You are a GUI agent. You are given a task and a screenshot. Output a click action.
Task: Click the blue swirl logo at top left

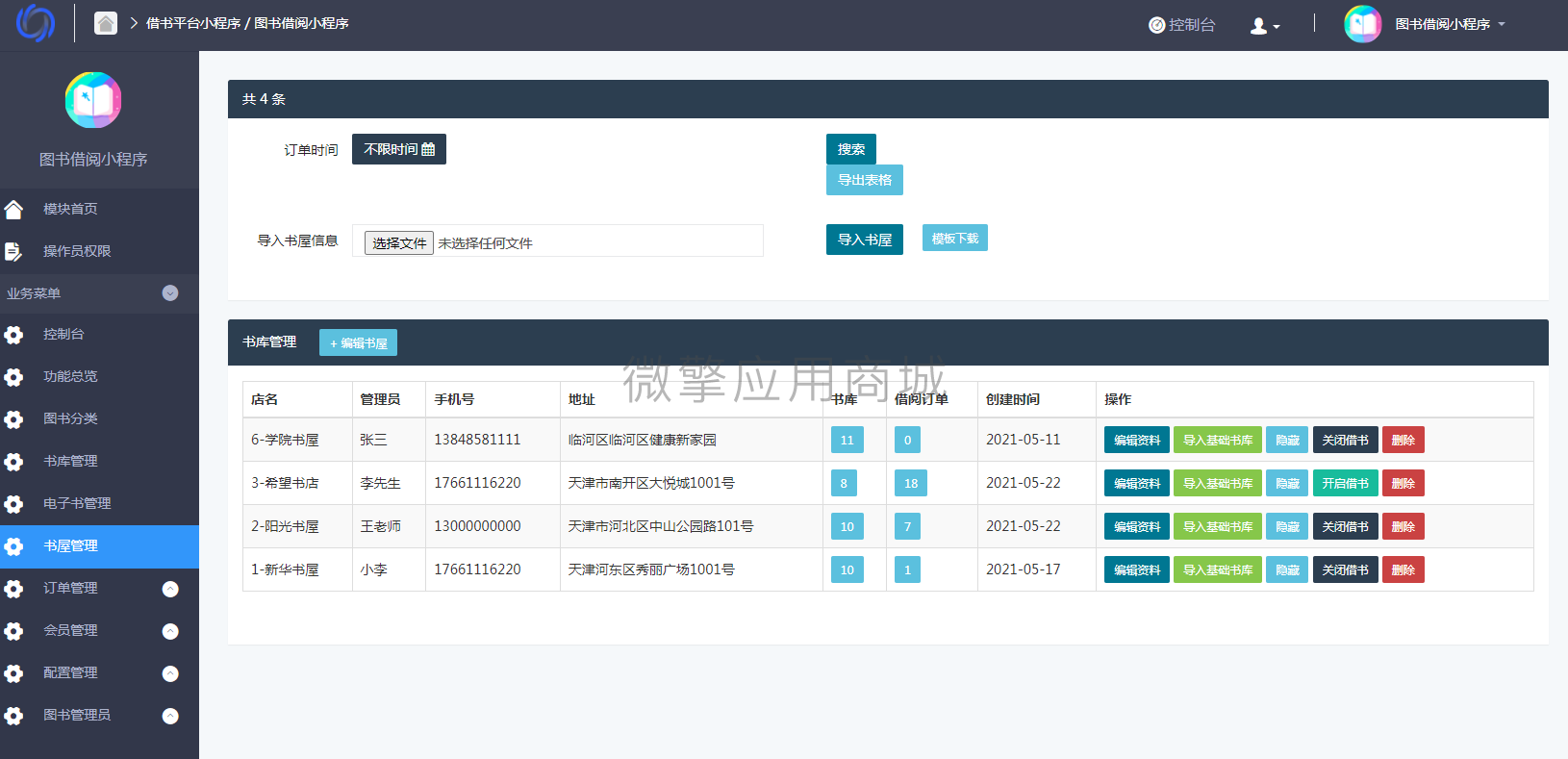(36, 23)
